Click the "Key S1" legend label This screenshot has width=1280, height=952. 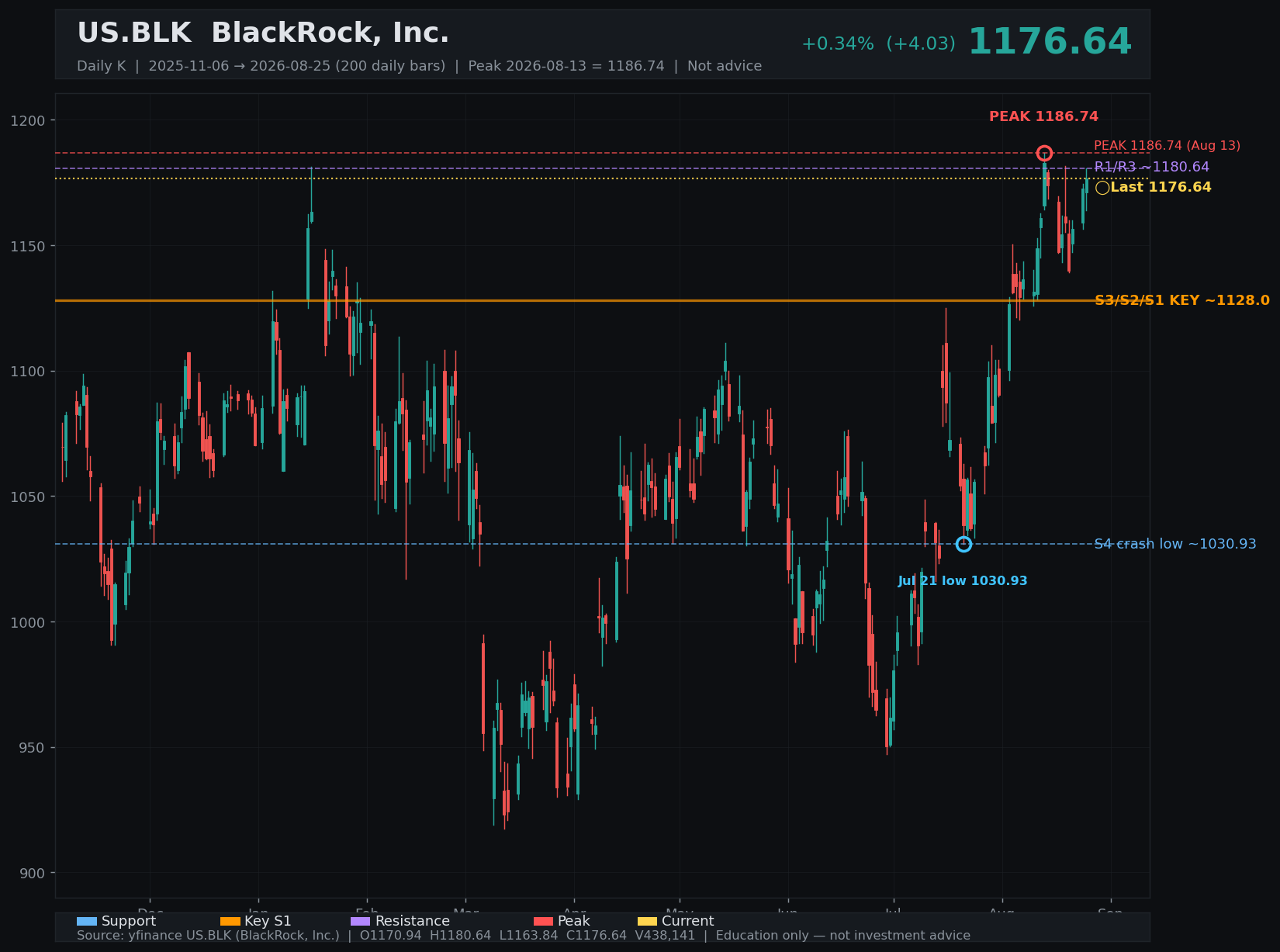pyautogui.click(x=268, y=921)
